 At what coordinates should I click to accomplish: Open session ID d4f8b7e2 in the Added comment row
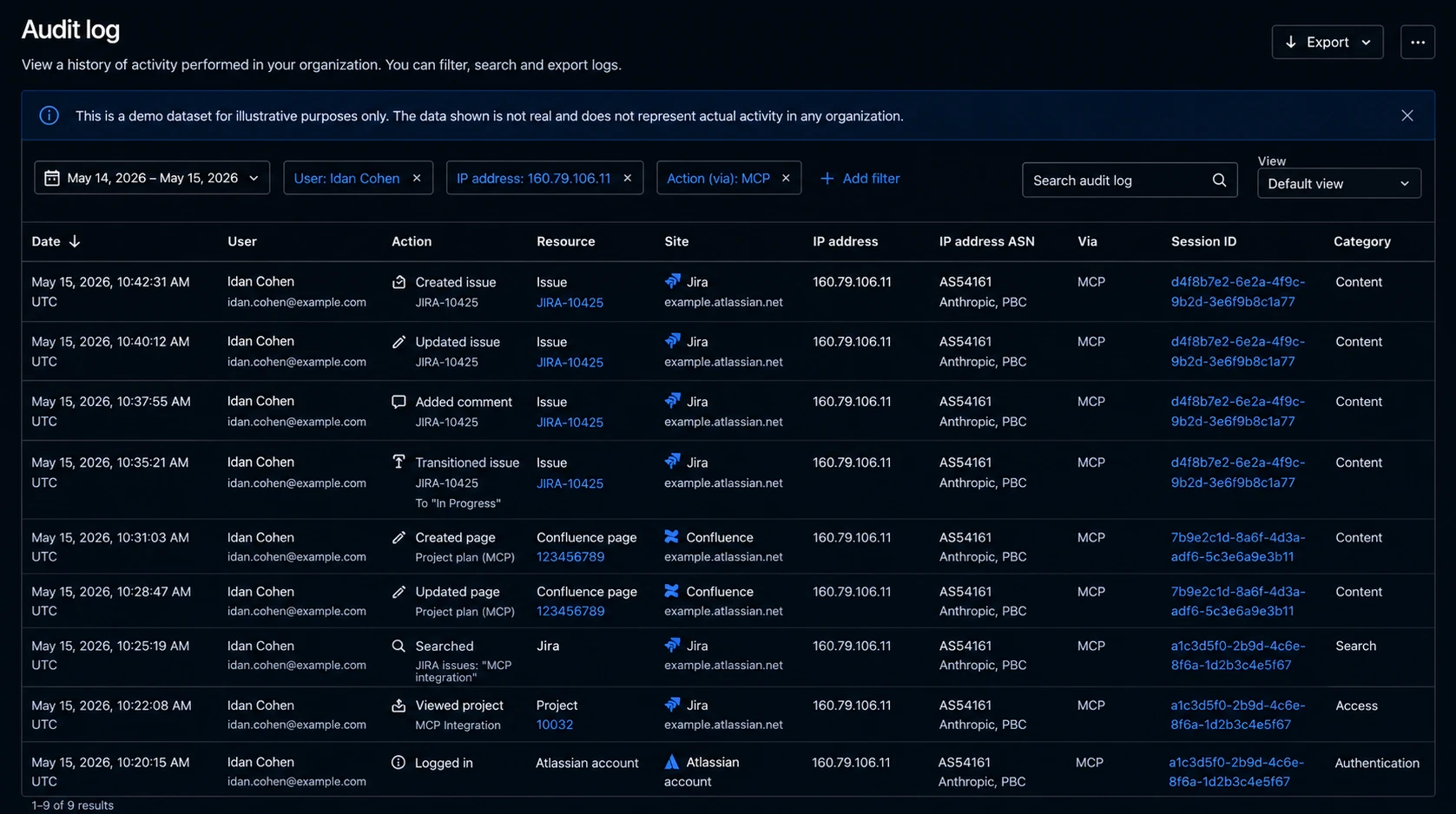coord(1238,411)
